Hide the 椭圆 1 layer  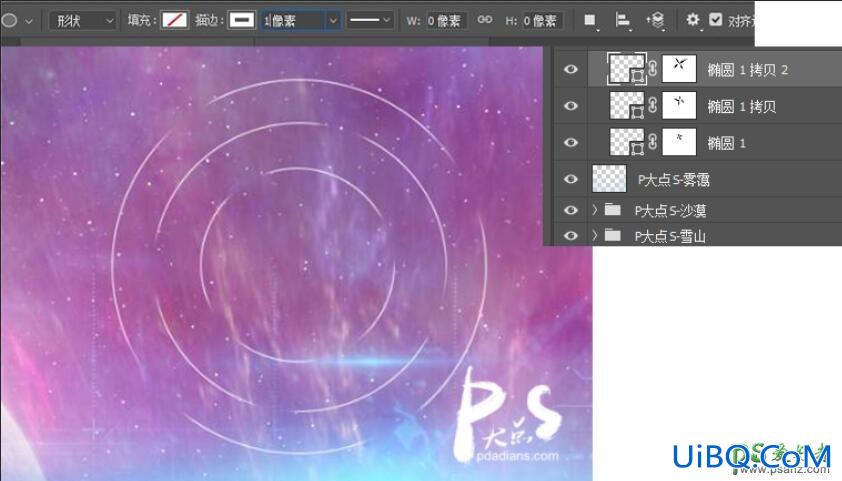click(x=571, y=142)
